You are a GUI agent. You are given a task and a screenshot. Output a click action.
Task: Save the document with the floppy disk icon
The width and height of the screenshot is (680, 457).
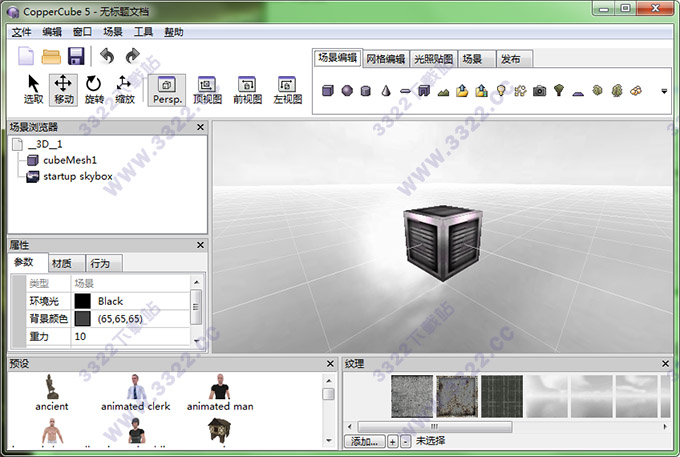click(x=76, y=56)
